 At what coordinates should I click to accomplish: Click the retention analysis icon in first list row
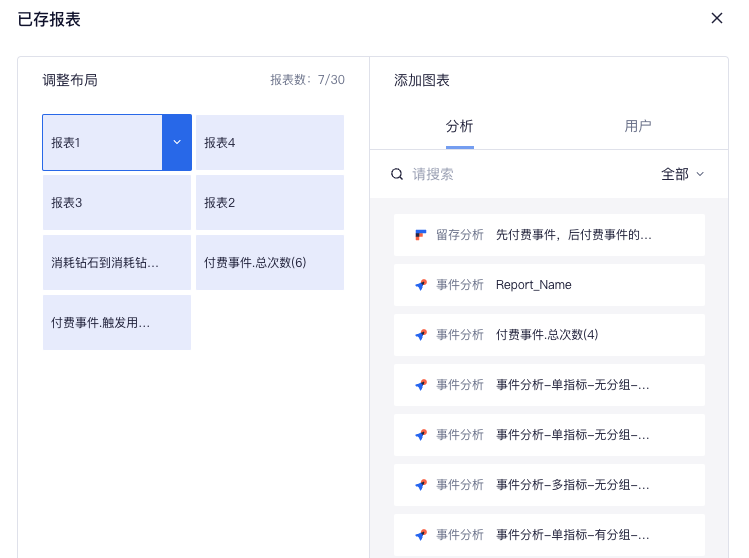click(x=420, y=235)
